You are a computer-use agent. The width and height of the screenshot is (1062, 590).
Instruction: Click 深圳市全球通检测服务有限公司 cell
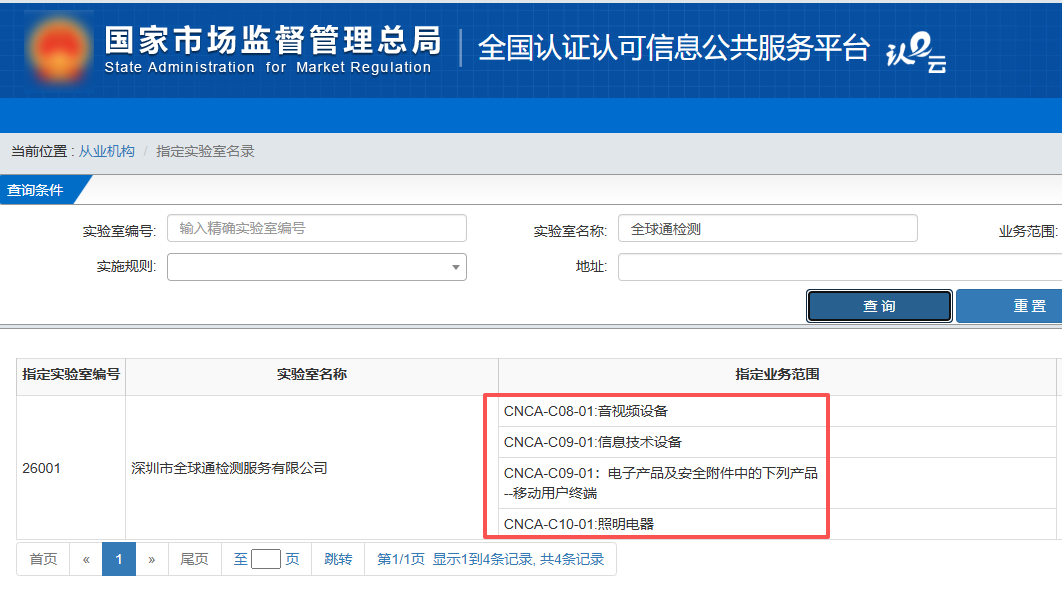pos(312,468)
